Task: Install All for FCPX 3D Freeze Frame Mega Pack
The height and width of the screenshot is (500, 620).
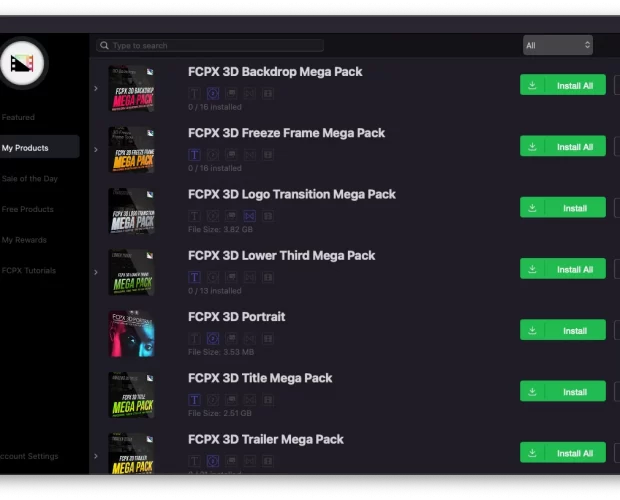Action: [563, 146]
